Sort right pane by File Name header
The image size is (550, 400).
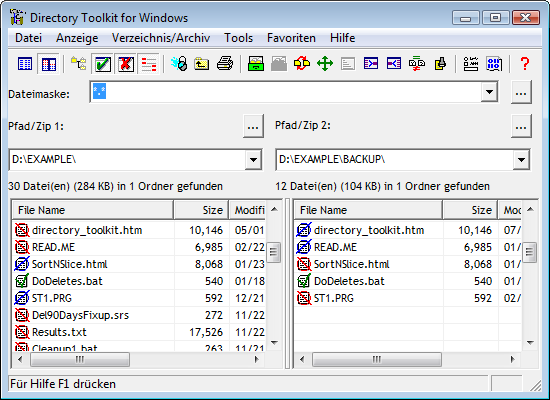click(x=368, y=210)
